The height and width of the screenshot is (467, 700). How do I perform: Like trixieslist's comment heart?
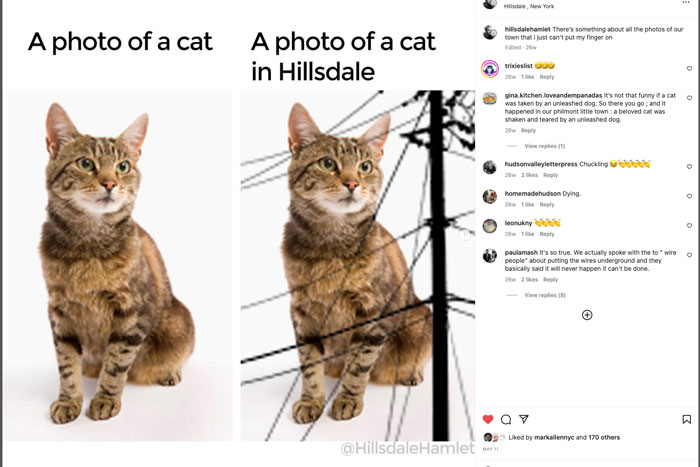(689, 68)
